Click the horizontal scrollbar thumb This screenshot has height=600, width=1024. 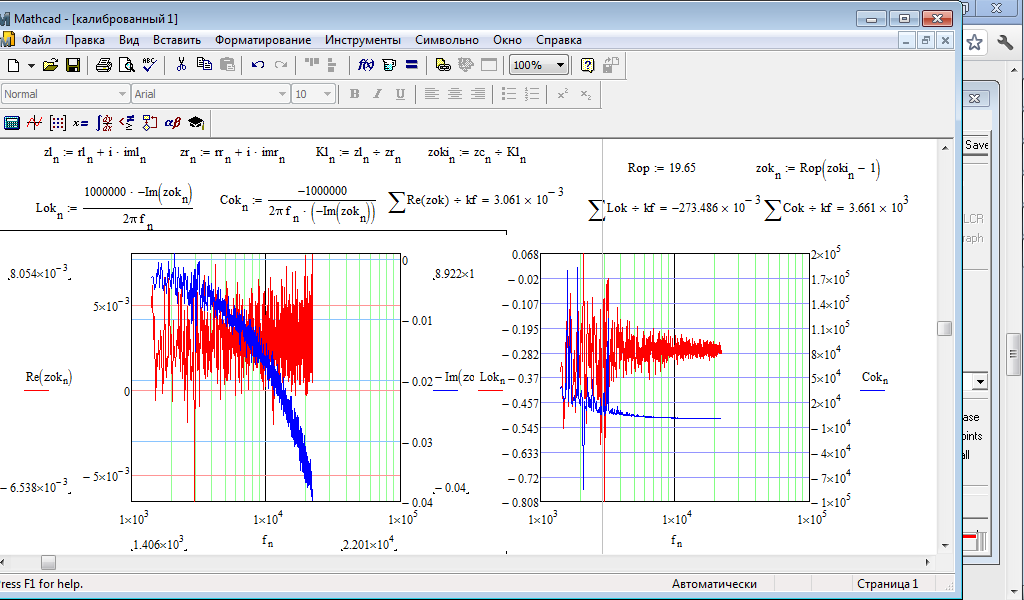48,562
